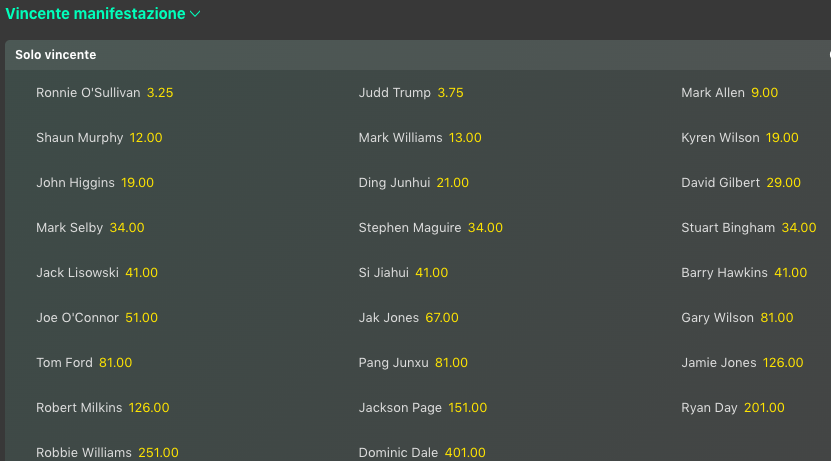Viewport: 831px width, 461px height.
Task: Add John Higgins 19.00 selection
Action: (137, 183)
